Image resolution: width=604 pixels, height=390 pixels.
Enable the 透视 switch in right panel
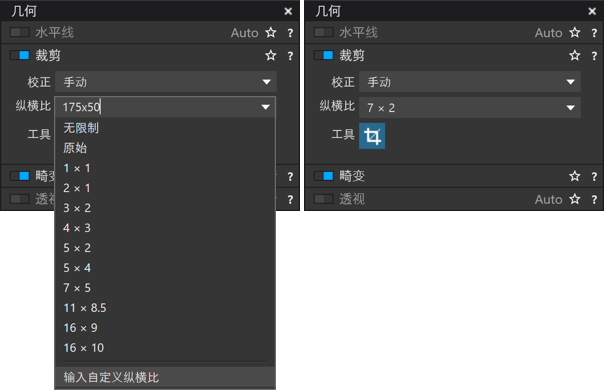324,199
